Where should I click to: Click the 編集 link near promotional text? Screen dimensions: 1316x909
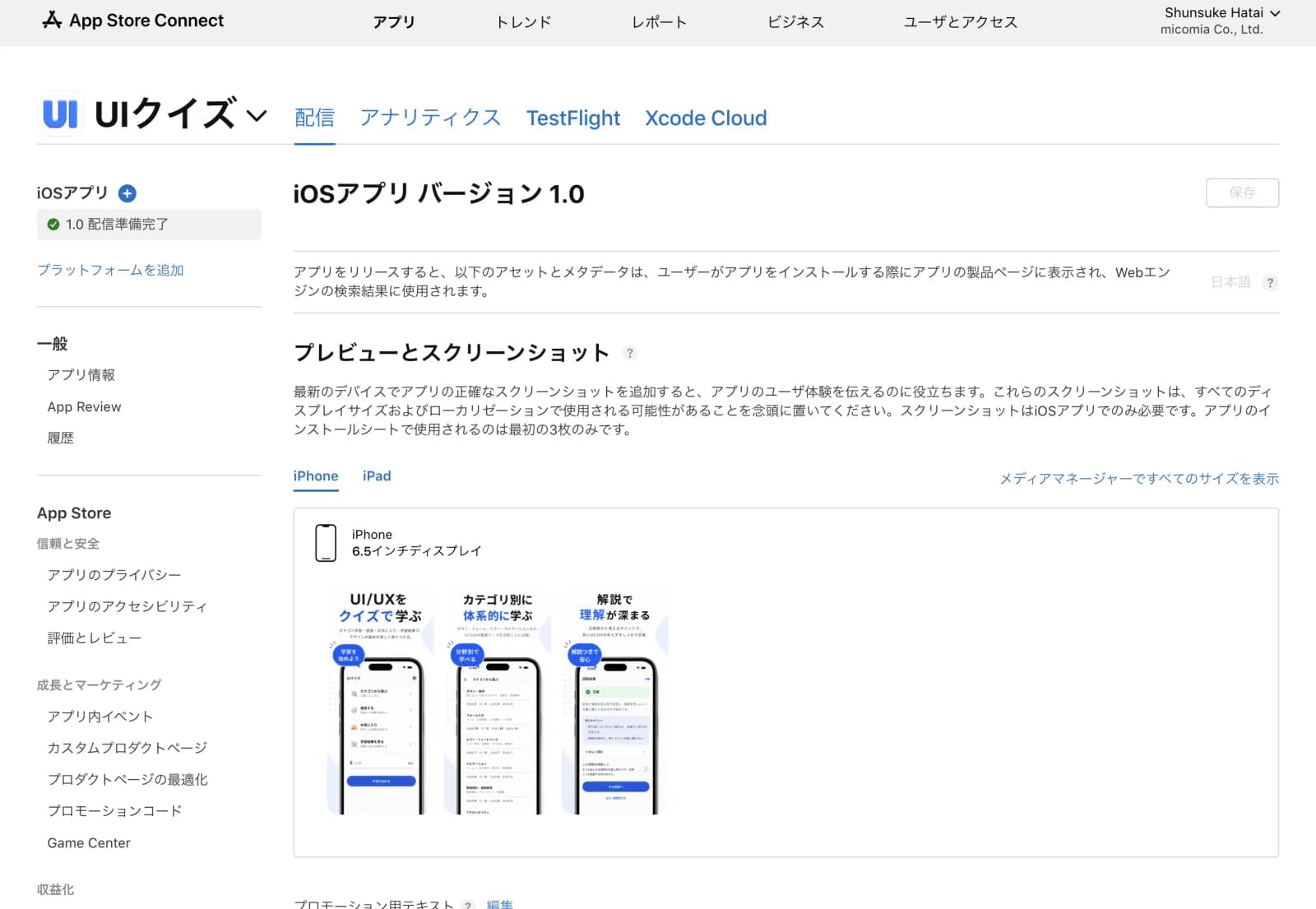500,904
